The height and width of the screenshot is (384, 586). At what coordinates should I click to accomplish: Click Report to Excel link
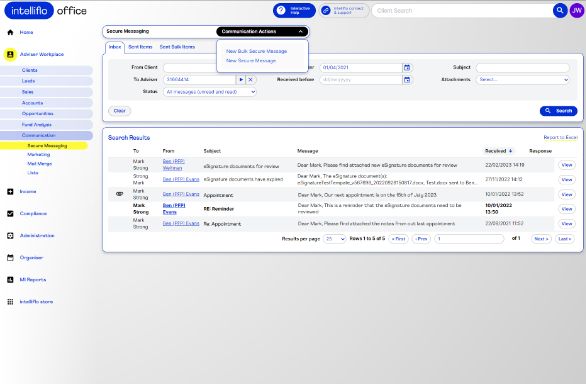560,138
